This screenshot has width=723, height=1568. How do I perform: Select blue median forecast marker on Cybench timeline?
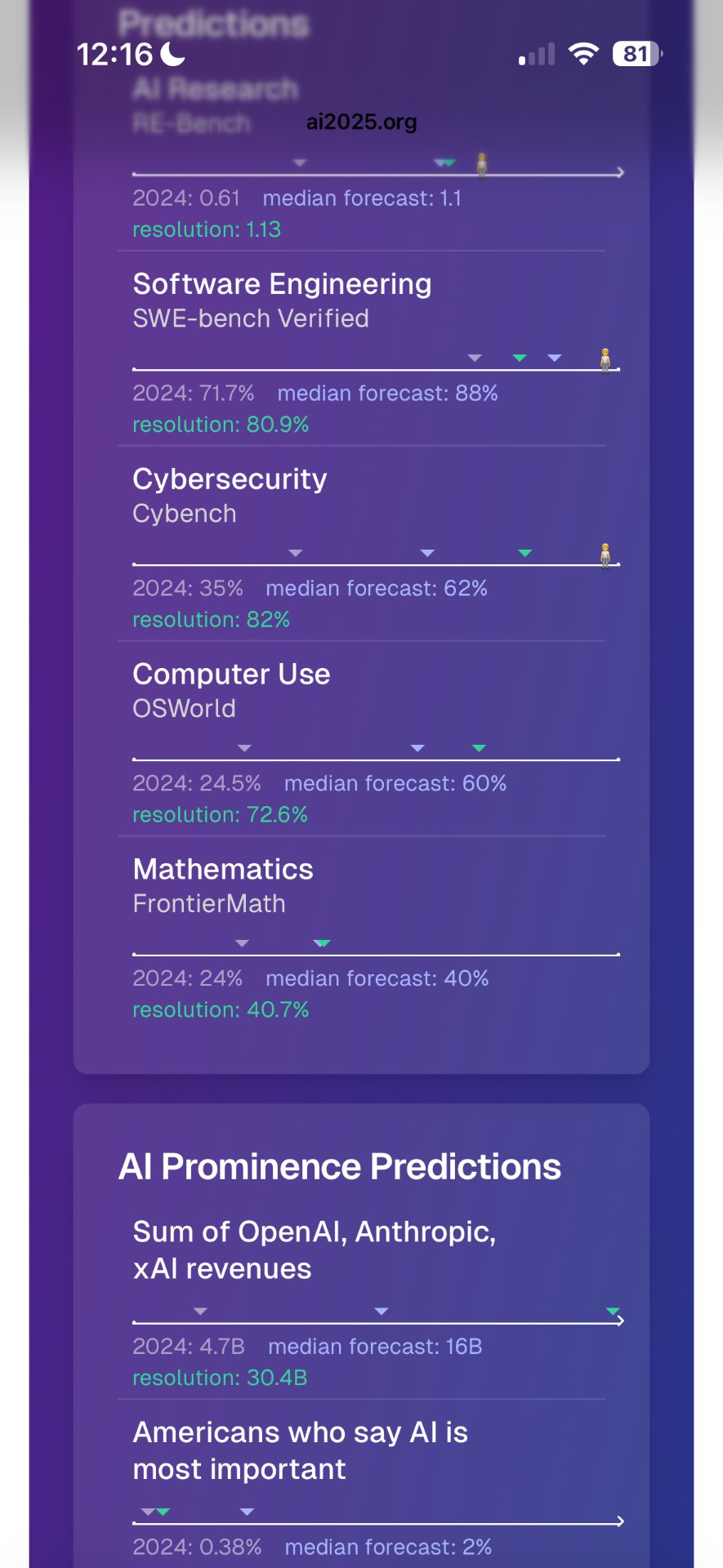tap(427, 553)
